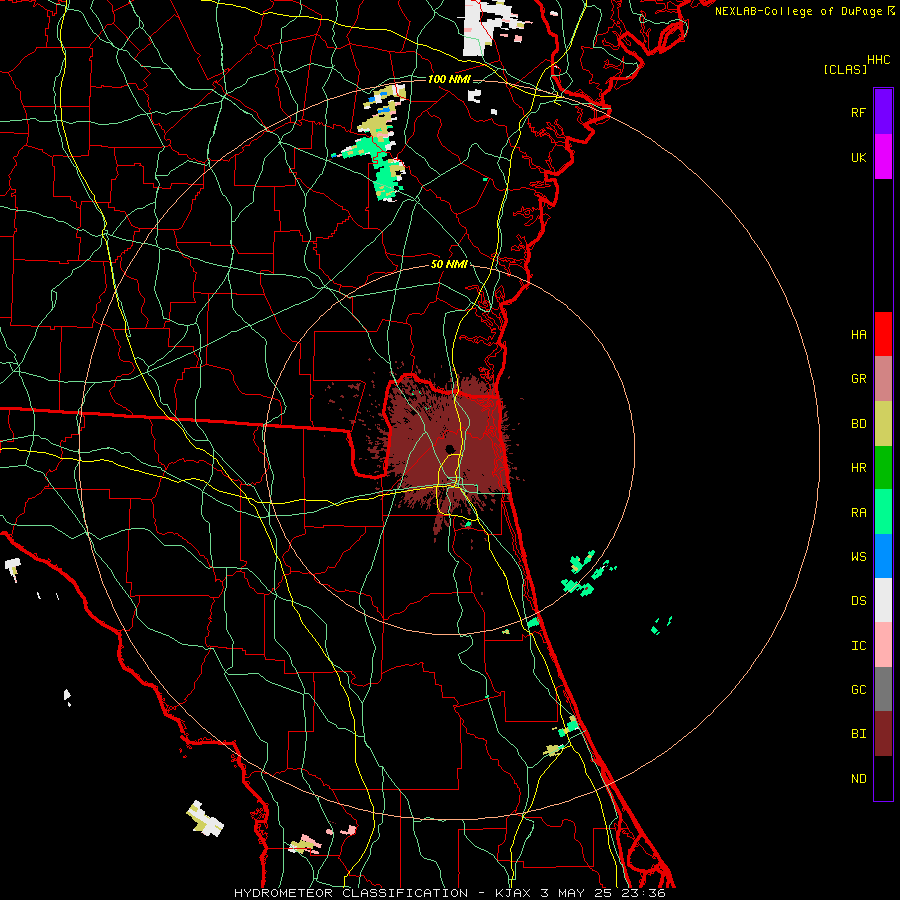This screenshot has height=900, width=900.
Task: Click the "HHC" product label
Action: tap(878, 60)
